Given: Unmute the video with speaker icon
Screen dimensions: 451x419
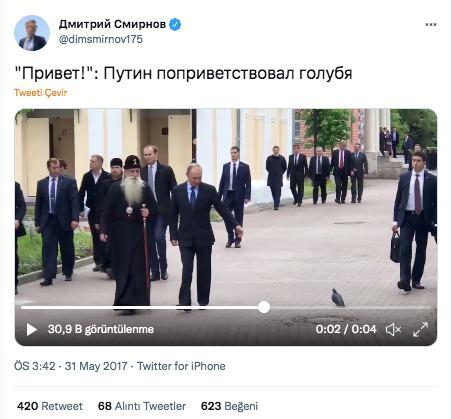Looking at the screenshot, I should 393,329.
